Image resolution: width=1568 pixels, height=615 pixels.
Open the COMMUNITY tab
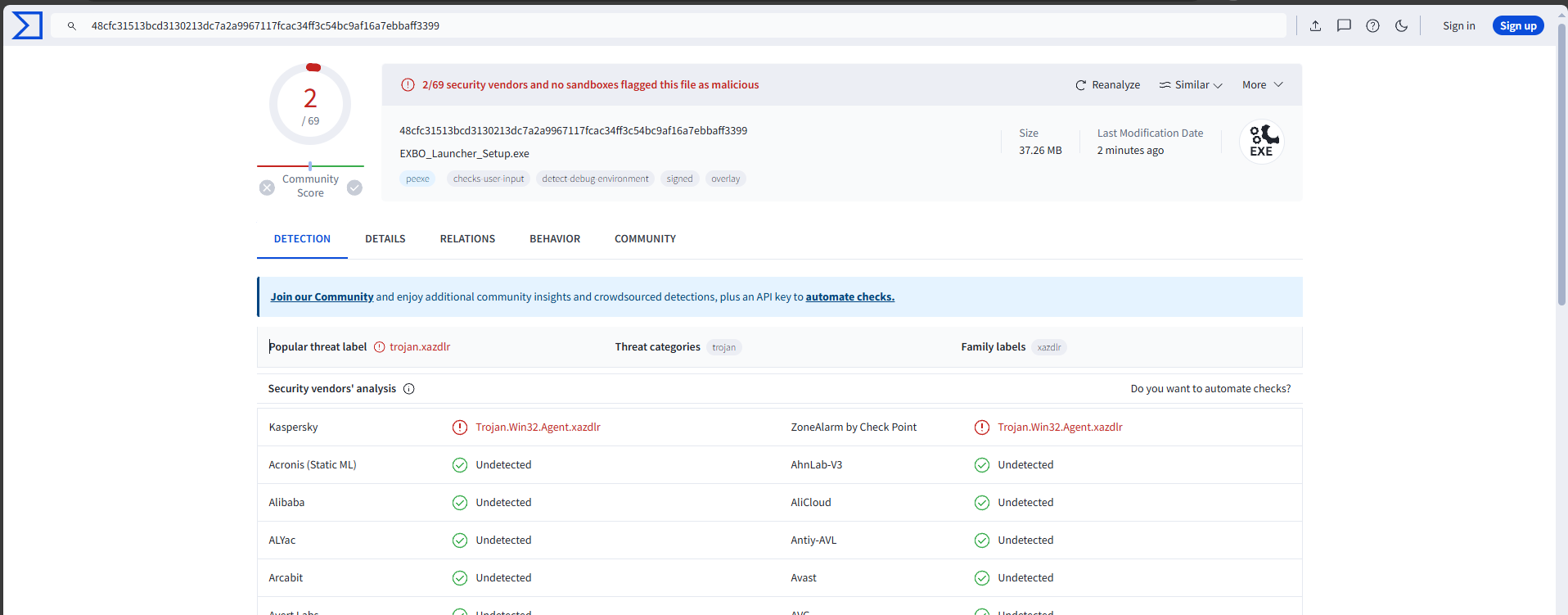coord(645,239)
